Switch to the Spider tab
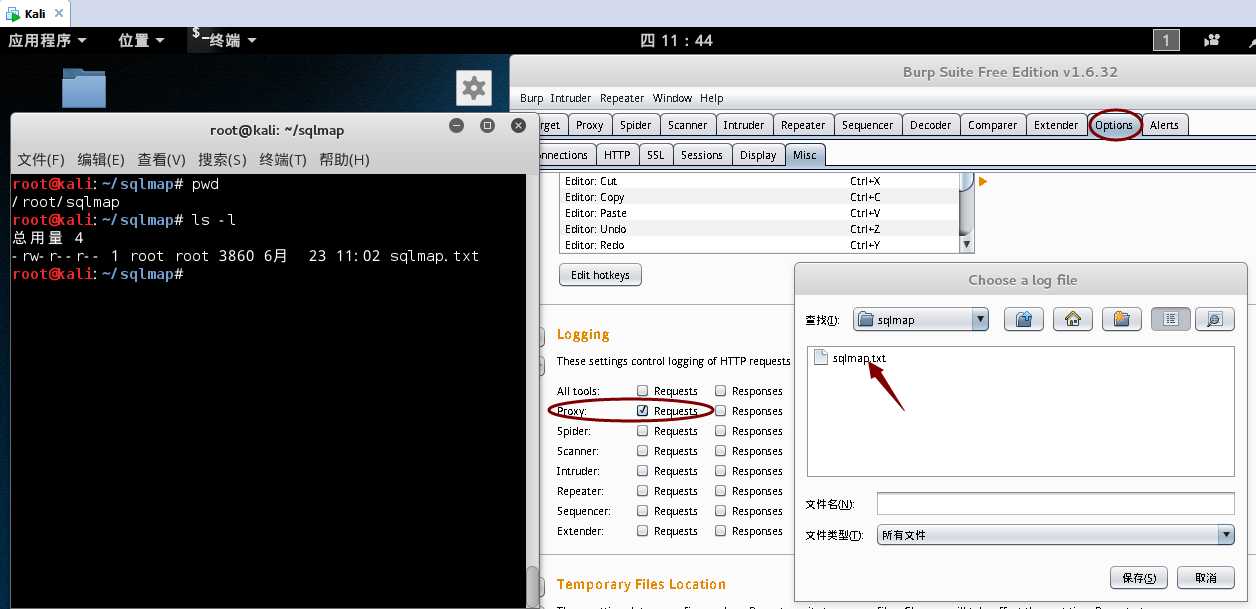This screenshot has height=609, width=1256. tap(635, 125)
